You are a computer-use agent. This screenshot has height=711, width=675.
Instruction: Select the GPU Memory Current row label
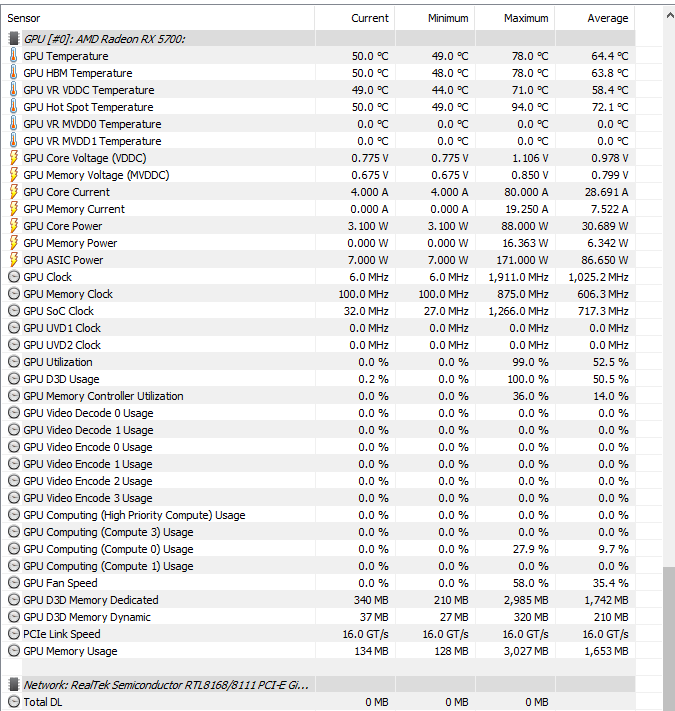(74, 209)
